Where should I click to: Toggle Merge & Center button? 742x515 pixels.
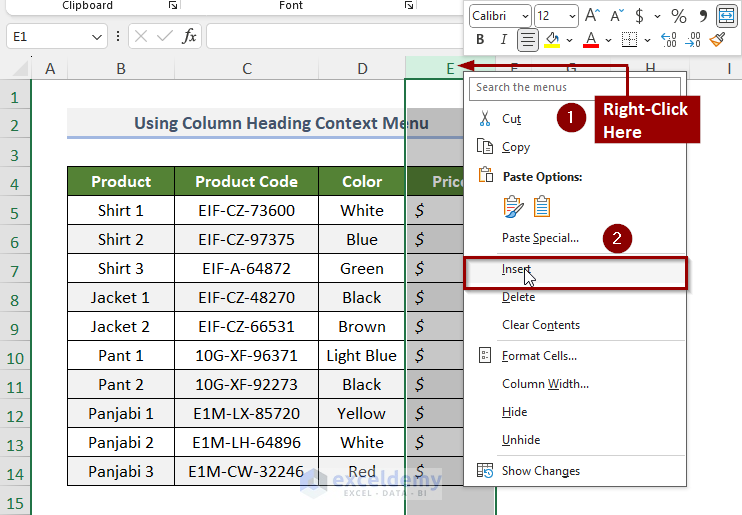[726, 16]
